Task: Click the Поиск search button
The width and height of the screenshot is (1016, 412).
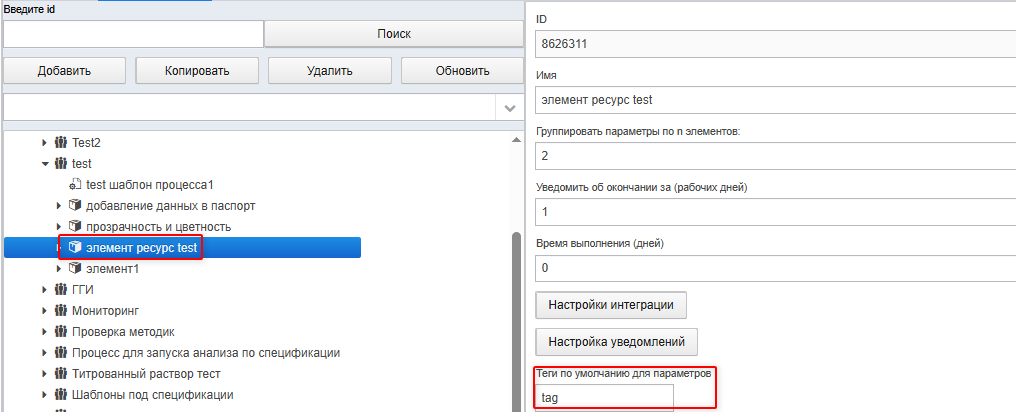Action: (393, 34)
